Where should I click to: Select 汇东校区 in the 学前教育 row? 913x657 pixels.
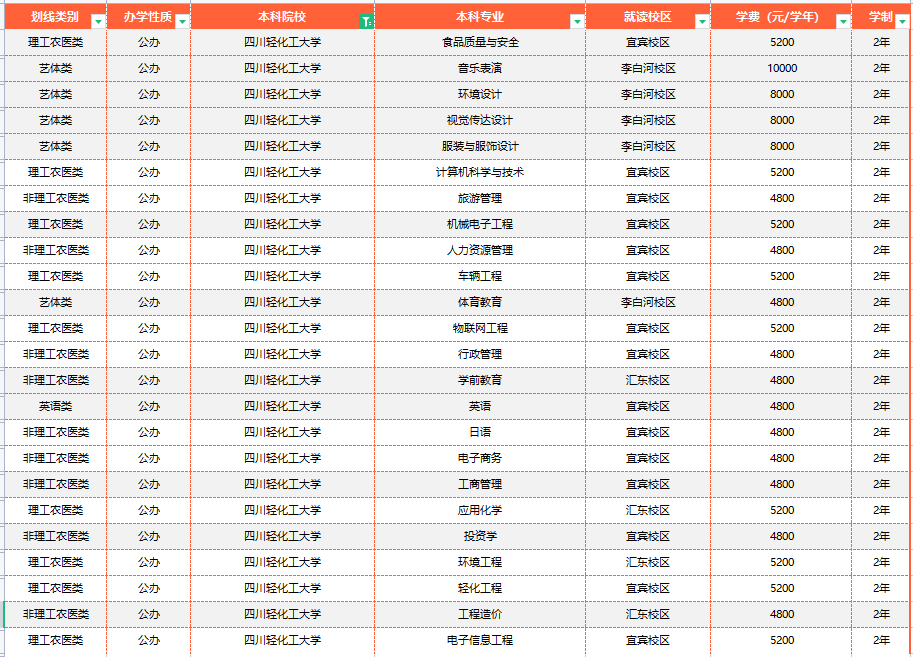(x=648, y=380)
